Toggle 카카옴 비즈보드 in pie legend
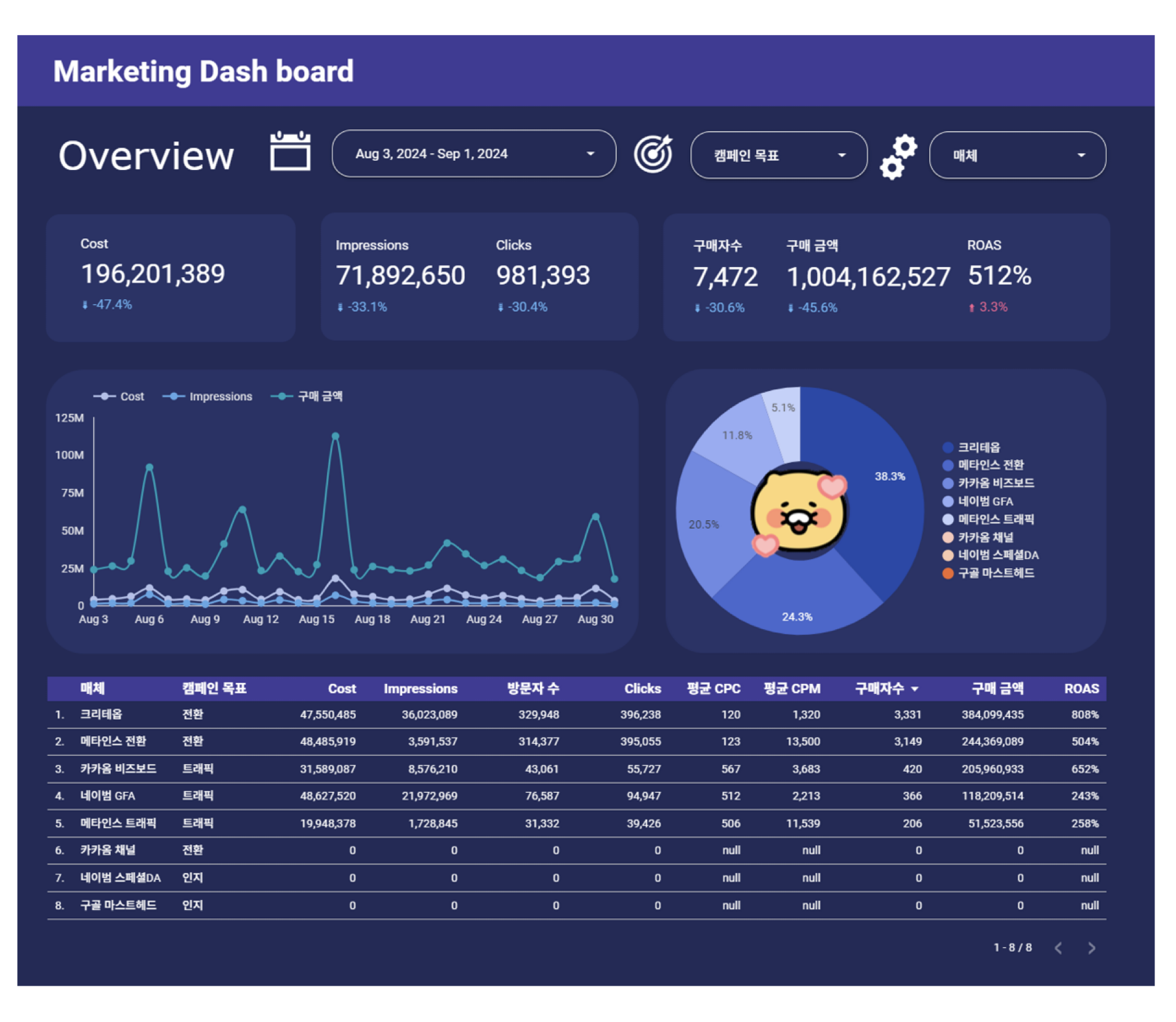This screenshot has width=1176, height=1022. click(x=988, y=483)
